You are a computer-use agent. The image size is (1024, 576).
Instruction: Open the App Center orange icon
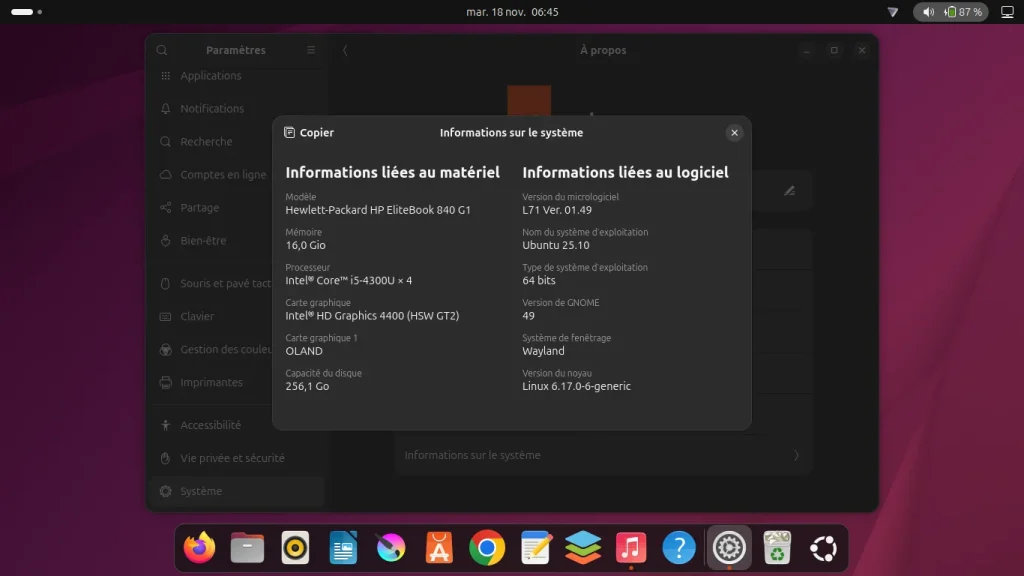point(439,547)
